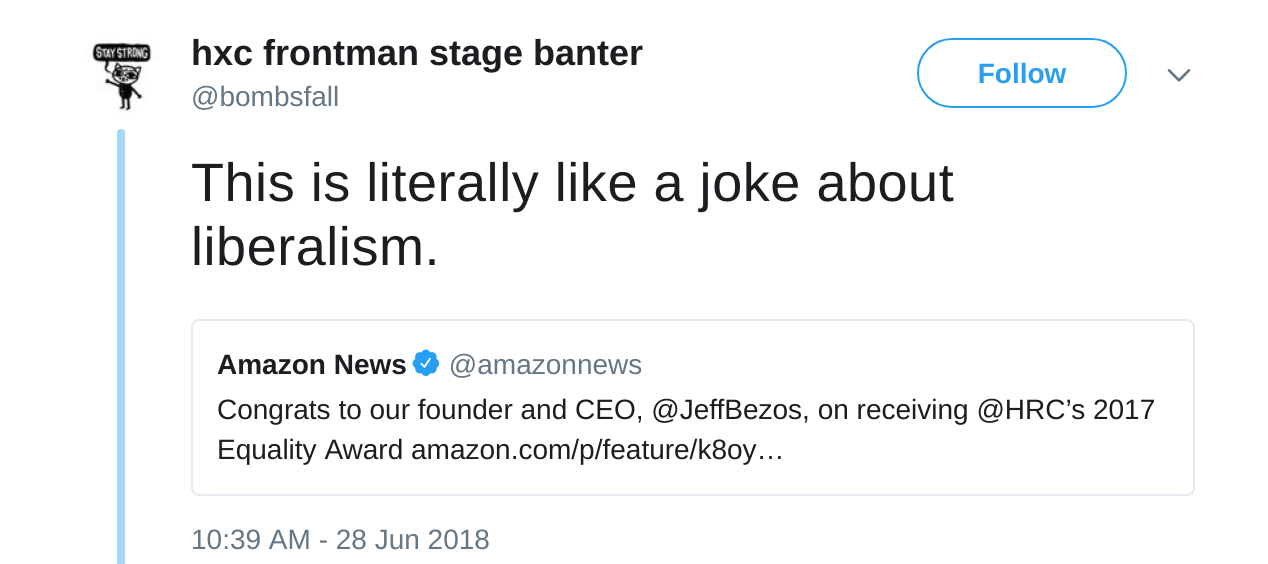
Task: Open the 'hxc frontman stage banter' profile name
Action: pos(416,53)
